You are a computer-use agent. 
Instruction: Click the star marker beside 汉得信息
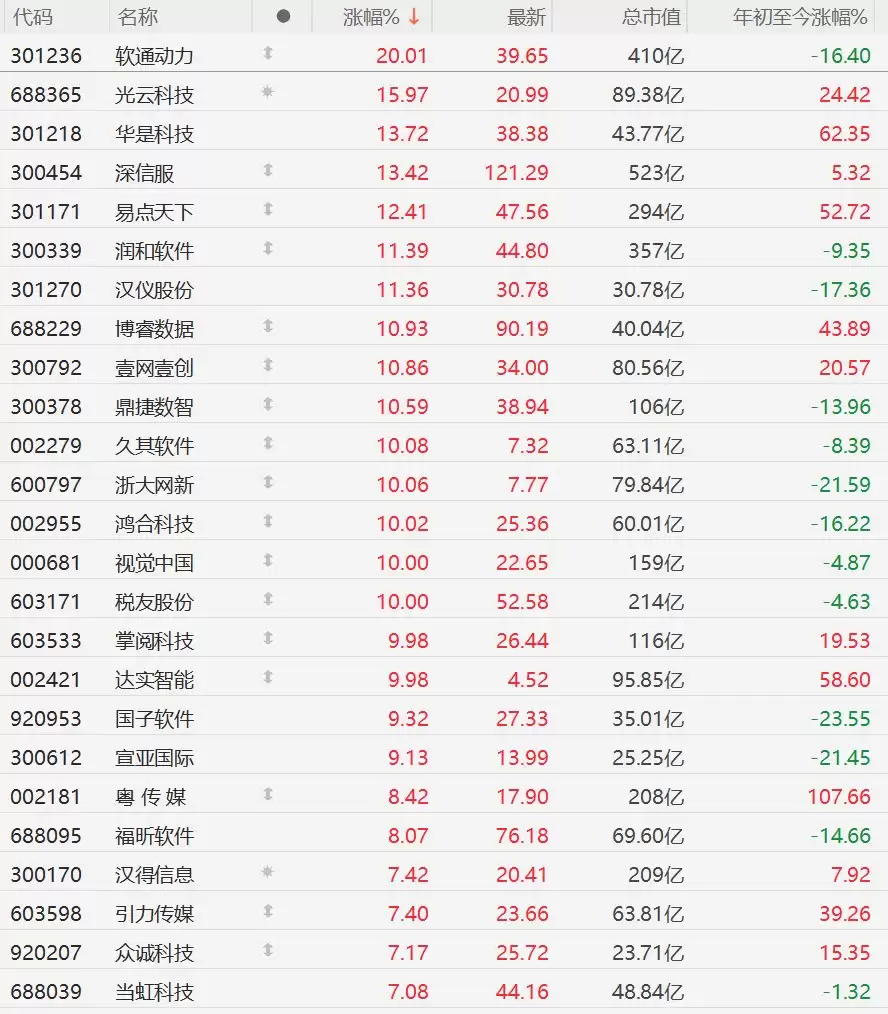[268, 872]
